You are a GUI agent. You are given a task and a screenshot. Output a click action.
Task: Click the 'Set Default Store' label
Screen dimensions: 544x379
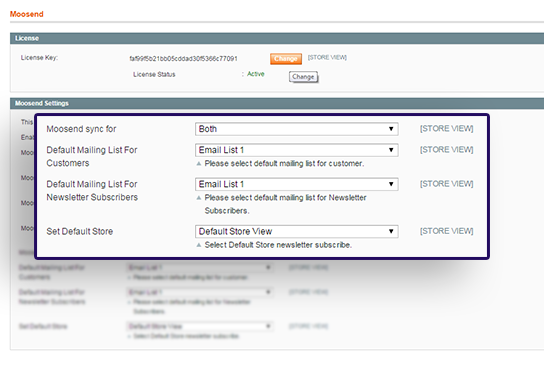pos(79,231)
